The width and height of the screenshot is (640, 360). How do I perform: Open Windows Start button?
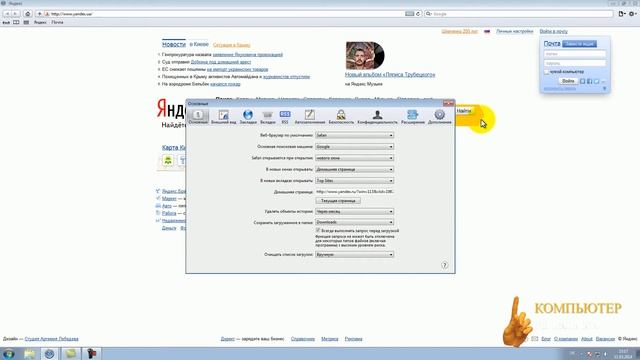[9, 353]
